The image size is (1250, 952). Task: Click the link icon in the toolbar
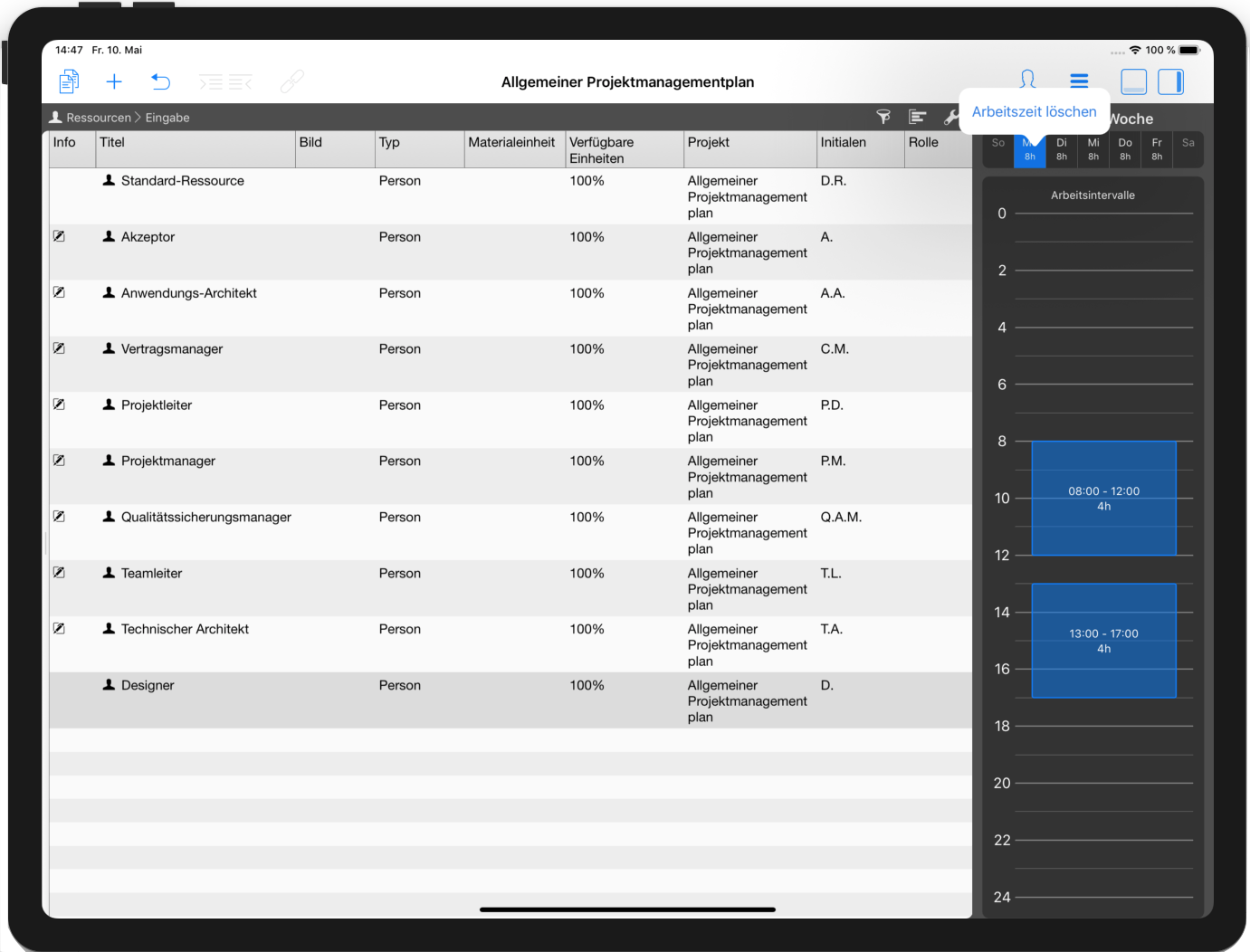point(291,81)
